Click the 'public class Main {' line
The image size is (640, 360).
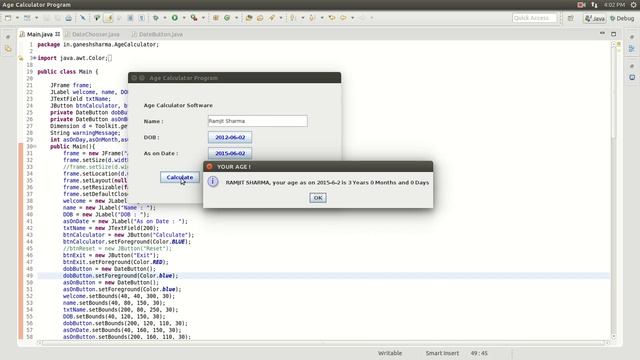pos(68,71)
